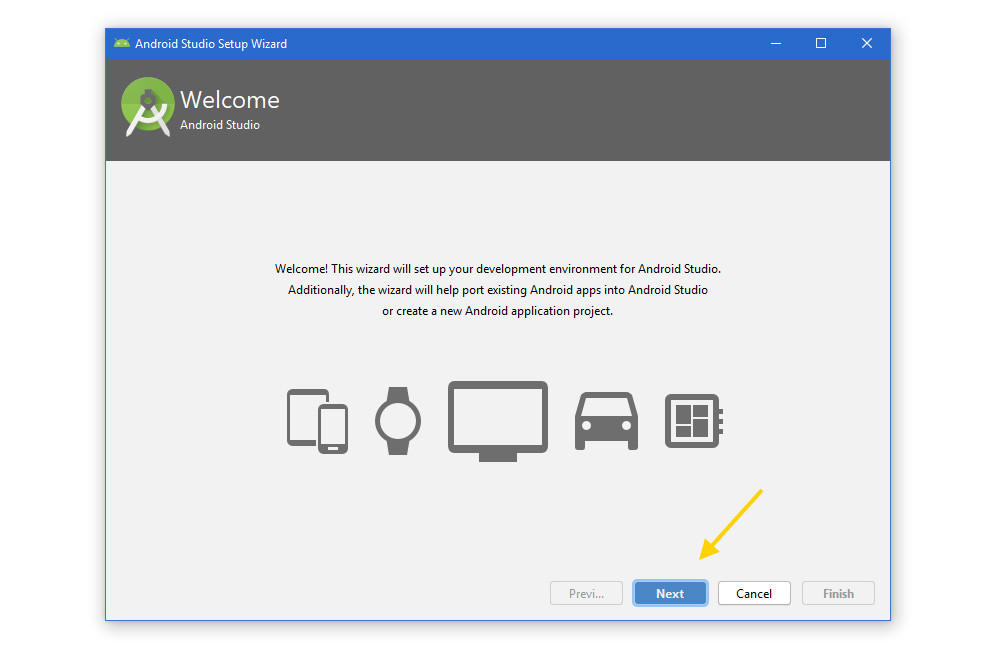Click the Android Studio logo in the header
Viewport: 1000px width, 650px height.
click(x=147, y=105)
